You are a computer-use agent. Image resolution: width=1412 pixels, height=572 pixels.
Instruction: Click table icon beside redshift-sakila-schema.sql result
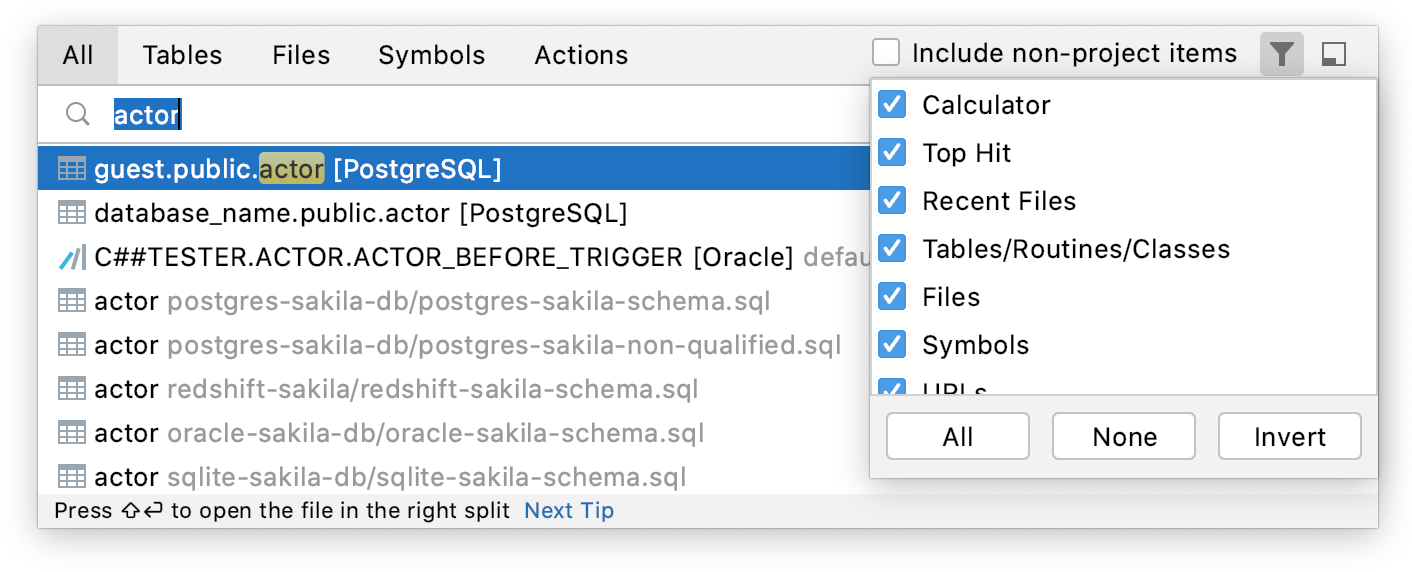pyautogui.click(x=71, y=389)
